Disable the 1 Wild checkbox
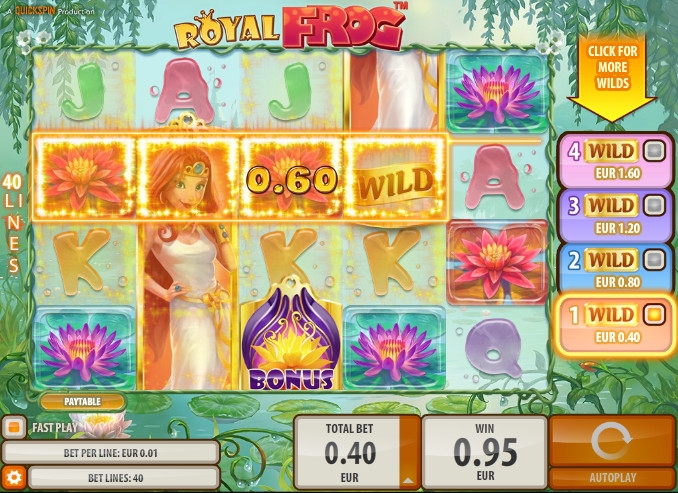 click(654, 314)
